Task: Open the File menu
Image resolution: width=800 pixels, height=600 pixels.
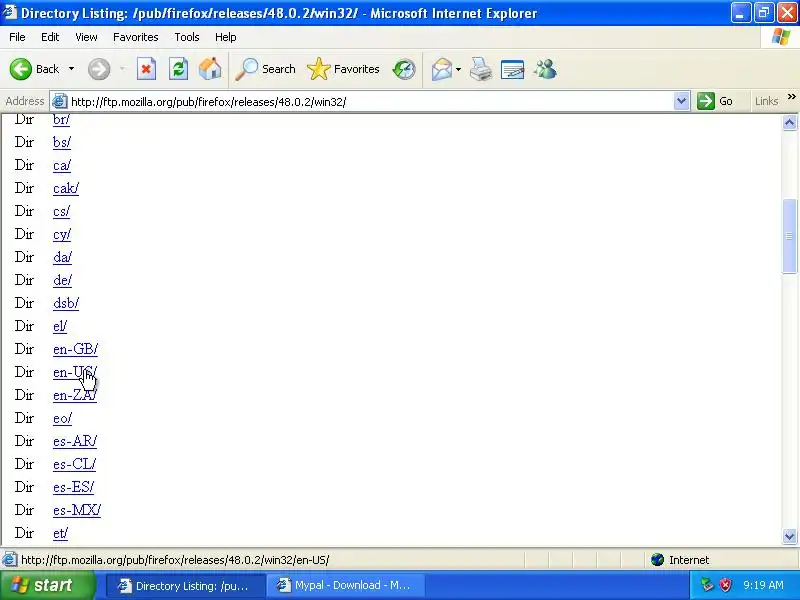Action: click(x=17, y=37)
